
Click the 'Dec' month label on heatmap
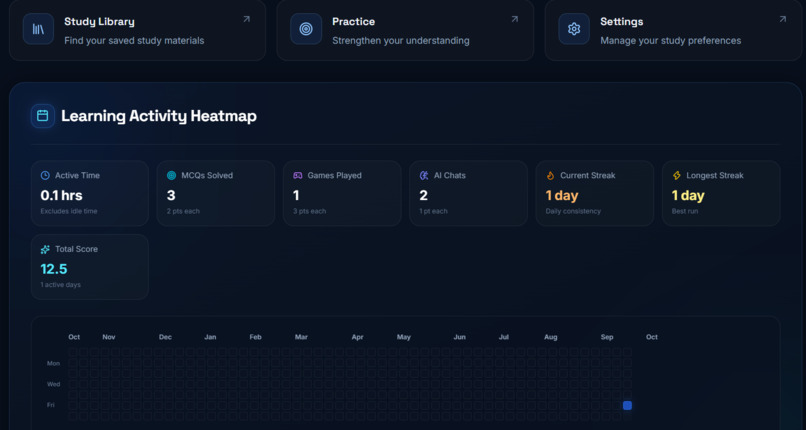point(165,337)
